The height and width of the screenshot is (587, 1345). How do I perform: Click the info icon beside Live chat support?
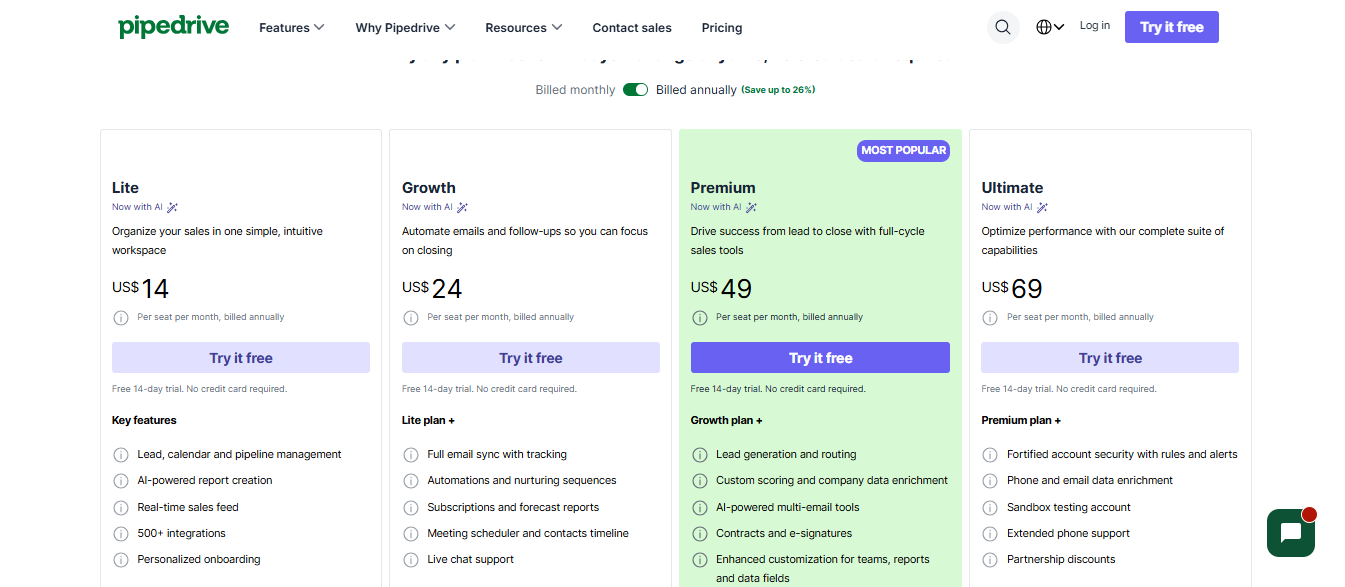coord(411,559)
